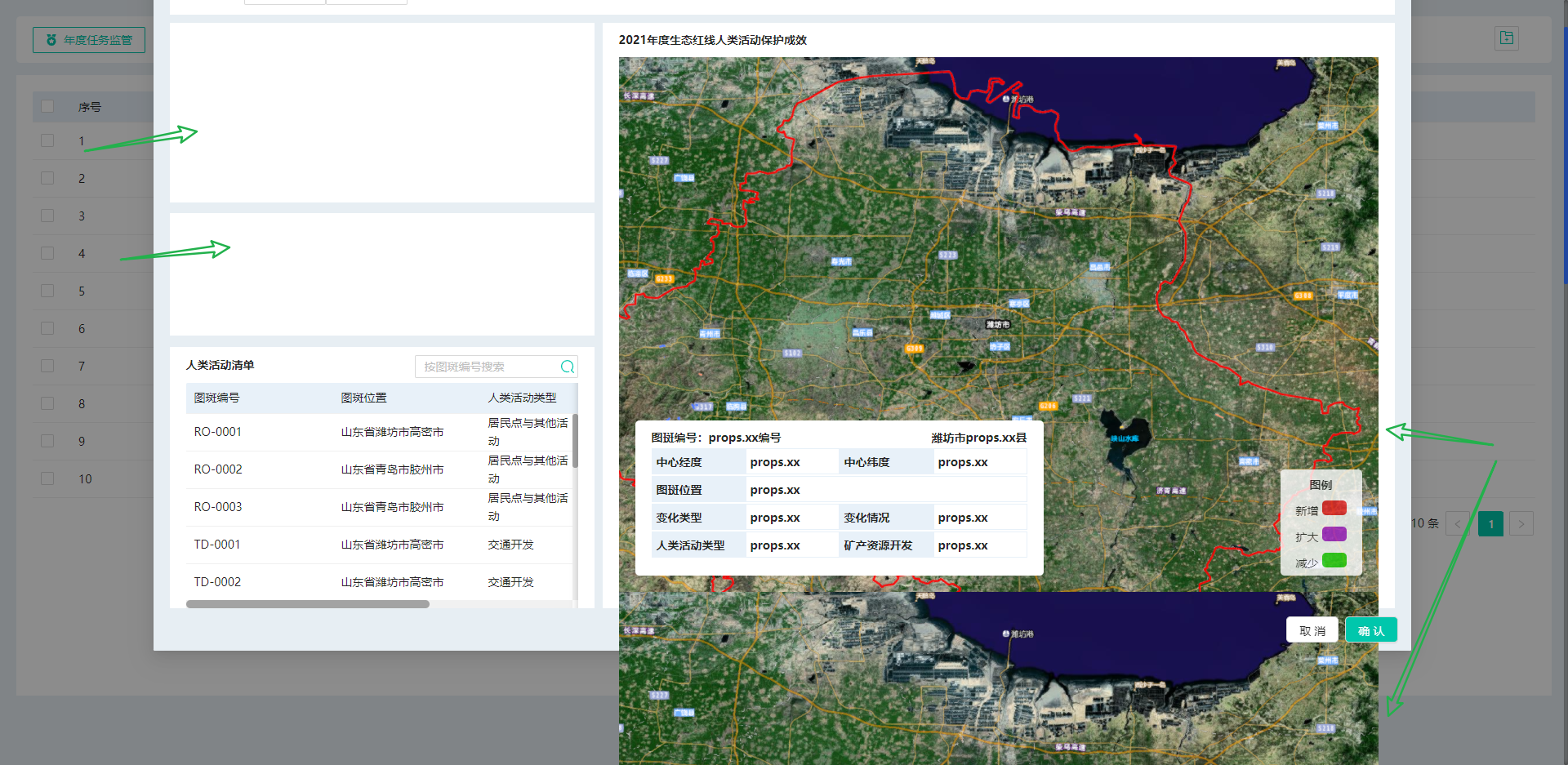Click the 人类活动类型 column header
Viewport: 1568px width, 765px height.
522,398
